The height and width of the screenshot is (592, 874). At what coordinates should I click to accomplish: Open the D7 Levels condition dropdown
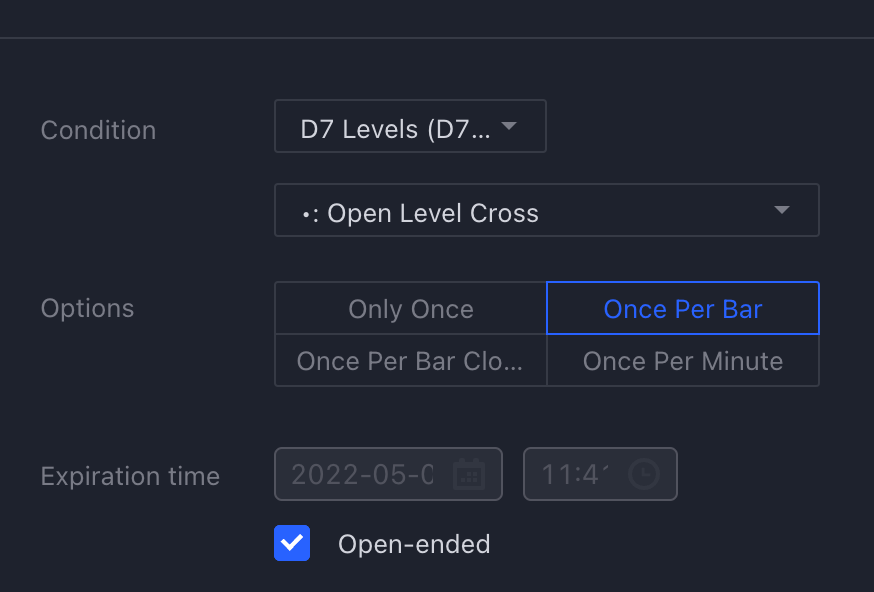[410, 126]
